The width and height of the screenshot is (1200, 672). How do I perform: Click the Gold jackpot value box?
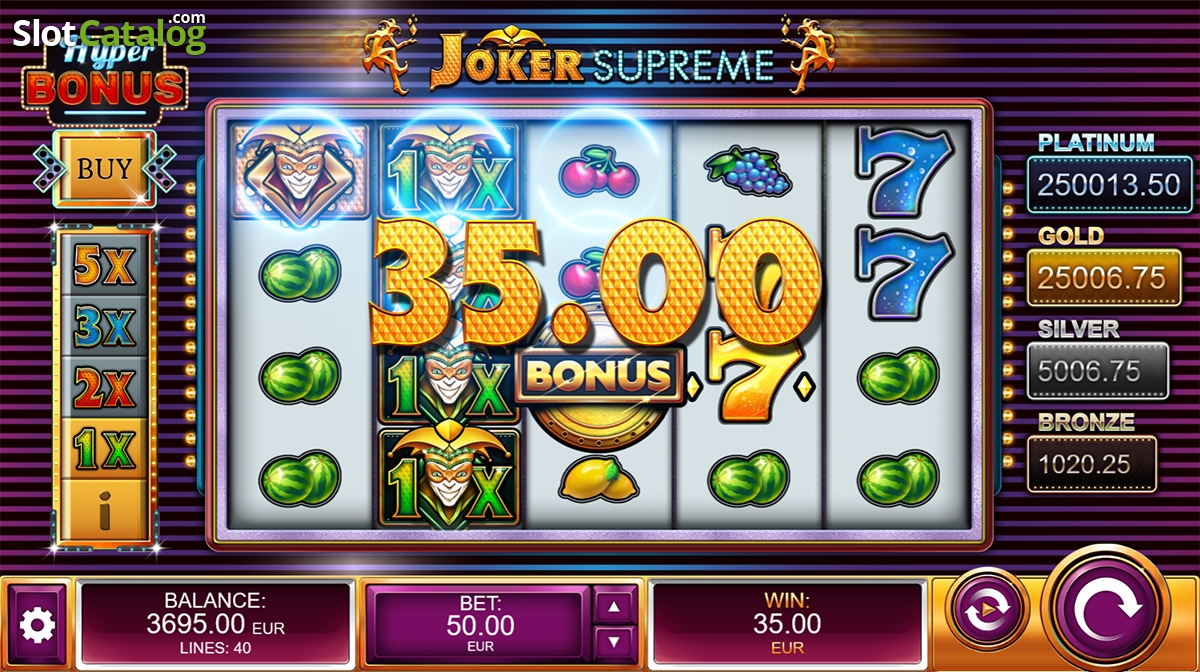tap(1097, 278)
